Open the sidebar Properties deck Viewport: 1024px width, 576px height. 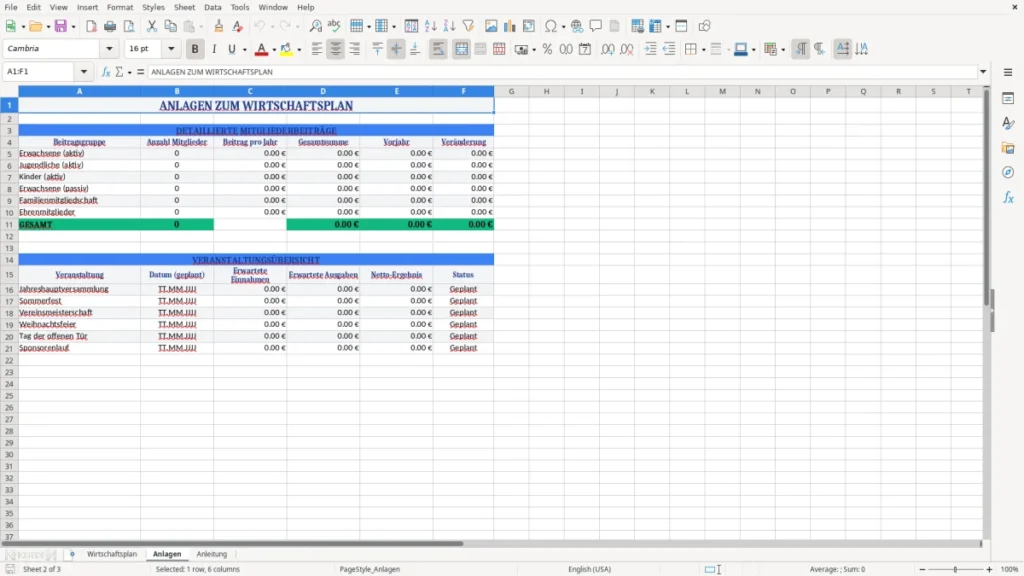coord(1008,98)
